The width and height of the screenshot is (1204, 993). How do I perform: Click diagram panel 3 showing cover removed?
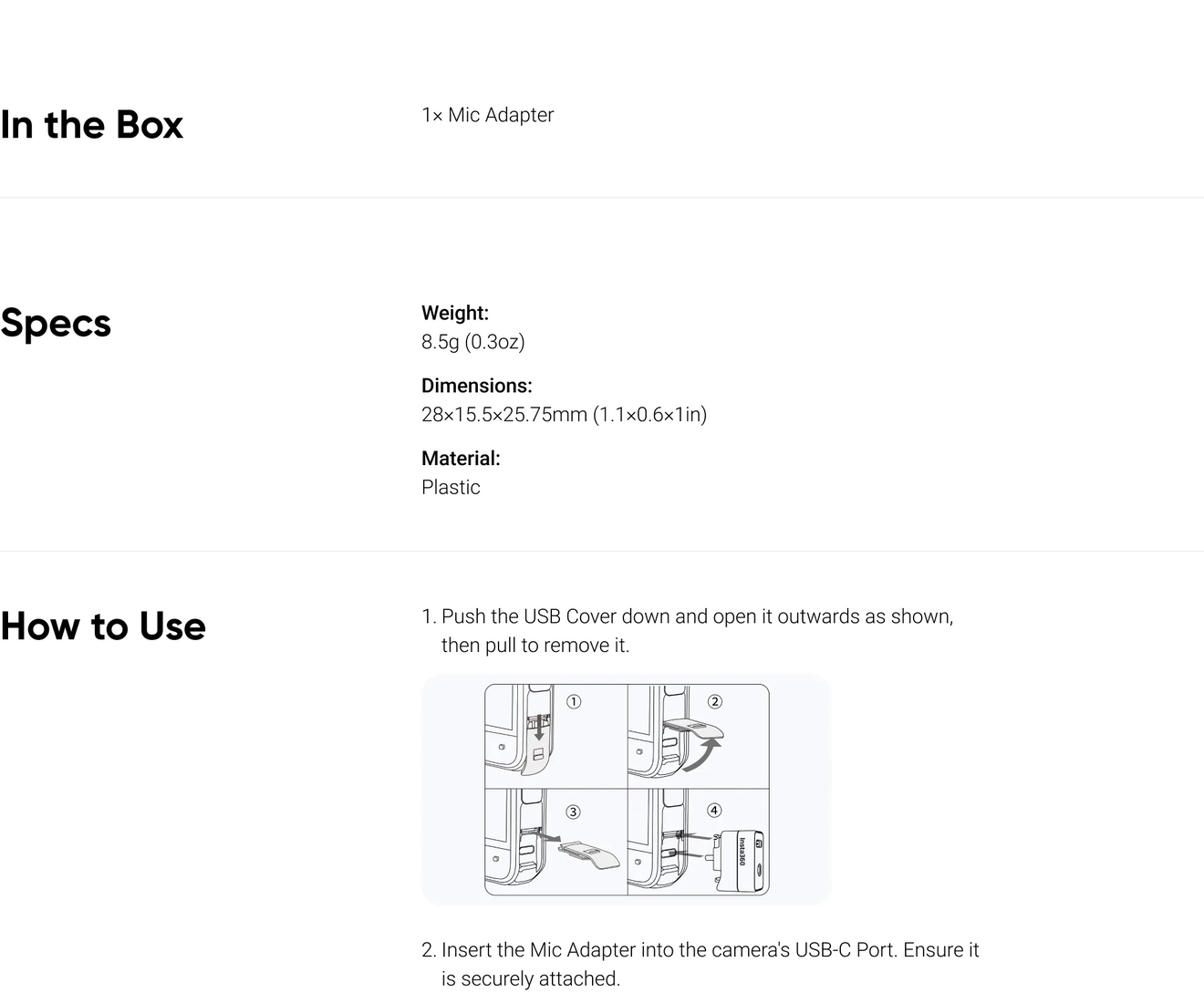(x=555, y=842)
